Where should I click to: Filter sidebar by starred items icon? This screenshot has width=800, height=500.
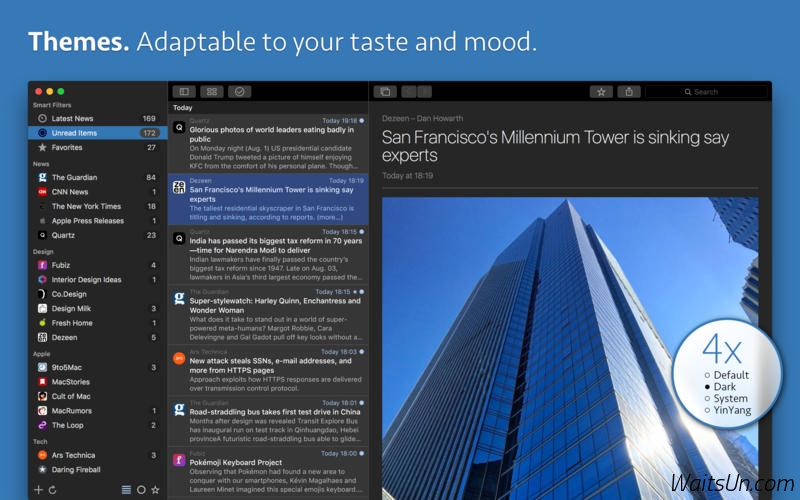click(154, 489)
